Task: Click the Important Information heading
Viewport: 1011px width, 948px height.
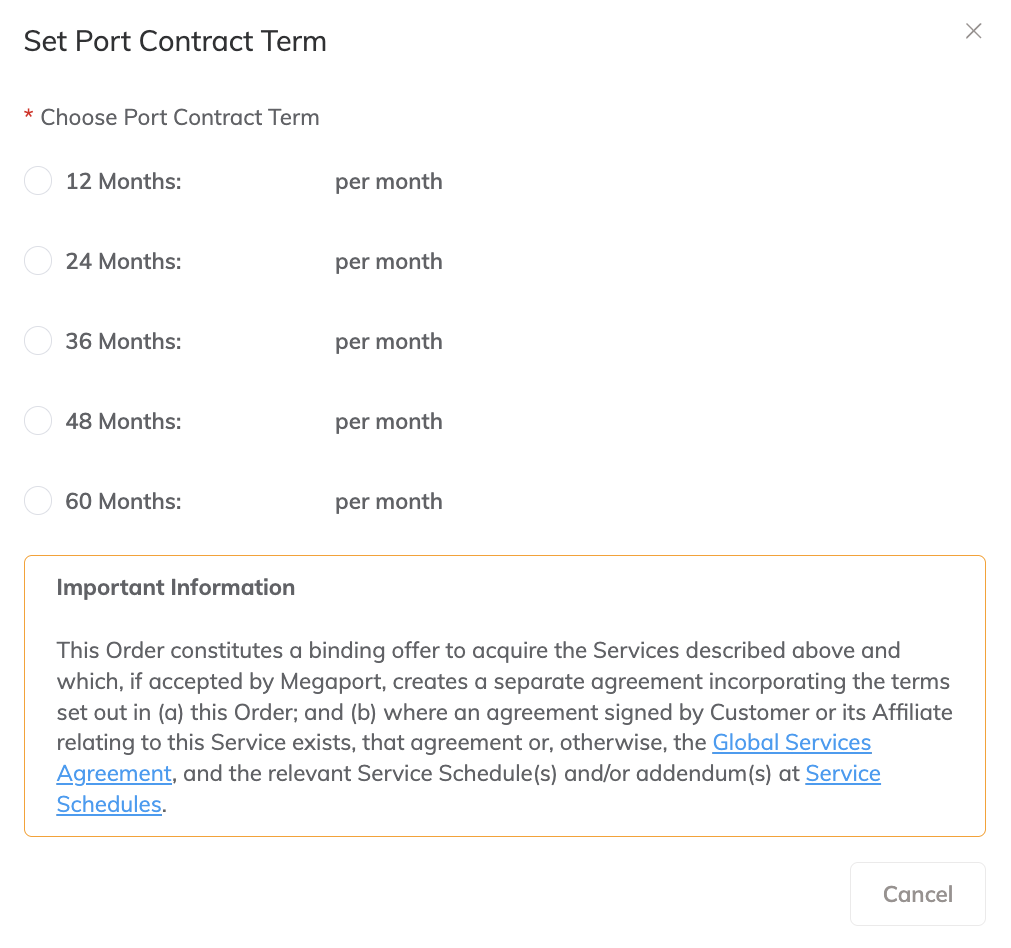Action: pos(176,587)
